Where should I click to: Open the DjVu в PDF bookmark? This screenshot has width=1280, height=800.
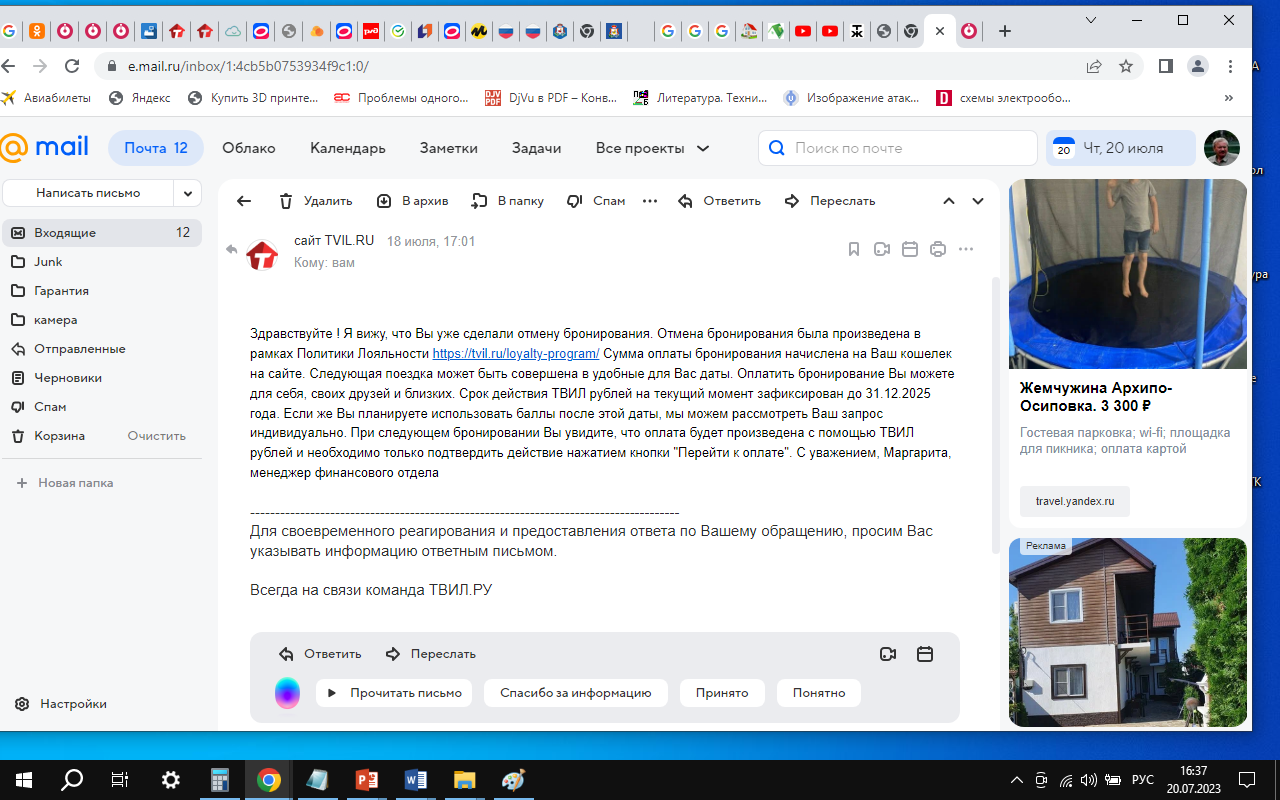click(551, 98)
